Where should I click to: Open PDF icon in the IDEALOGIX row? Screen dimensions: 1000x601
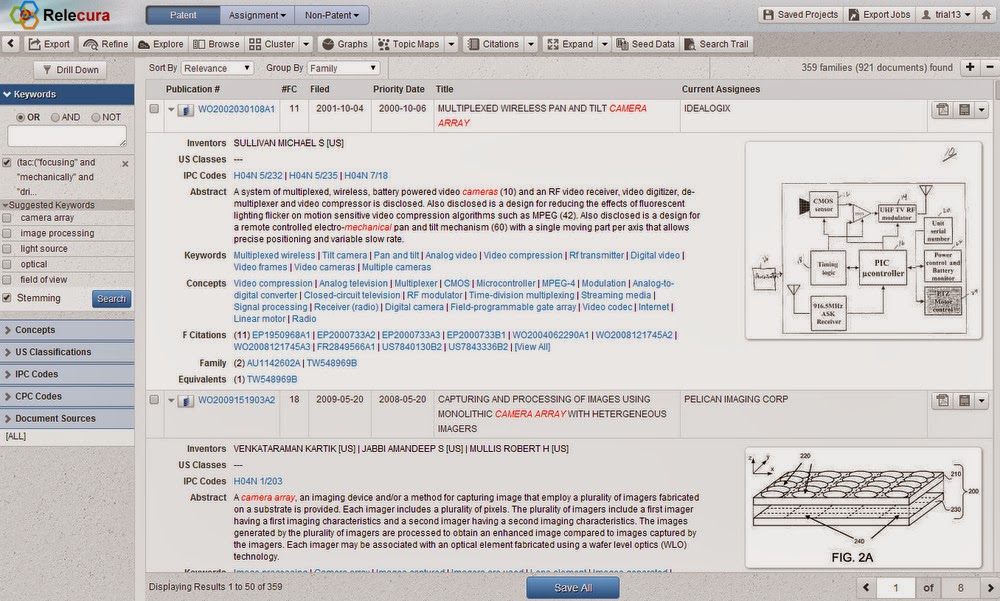[x=943, y=110]
